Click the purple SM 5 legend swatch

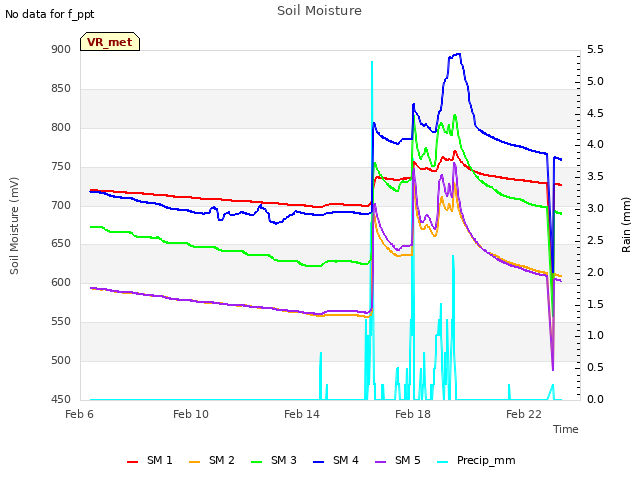[380, 462]
